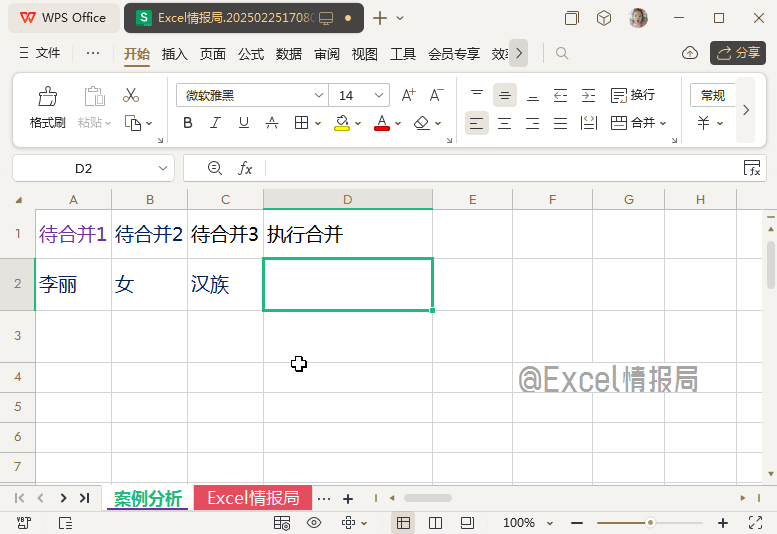The height and width of the screenshot is (534, 777).
Task: Add a new sheet with plus icon
Action: [348, 498]
